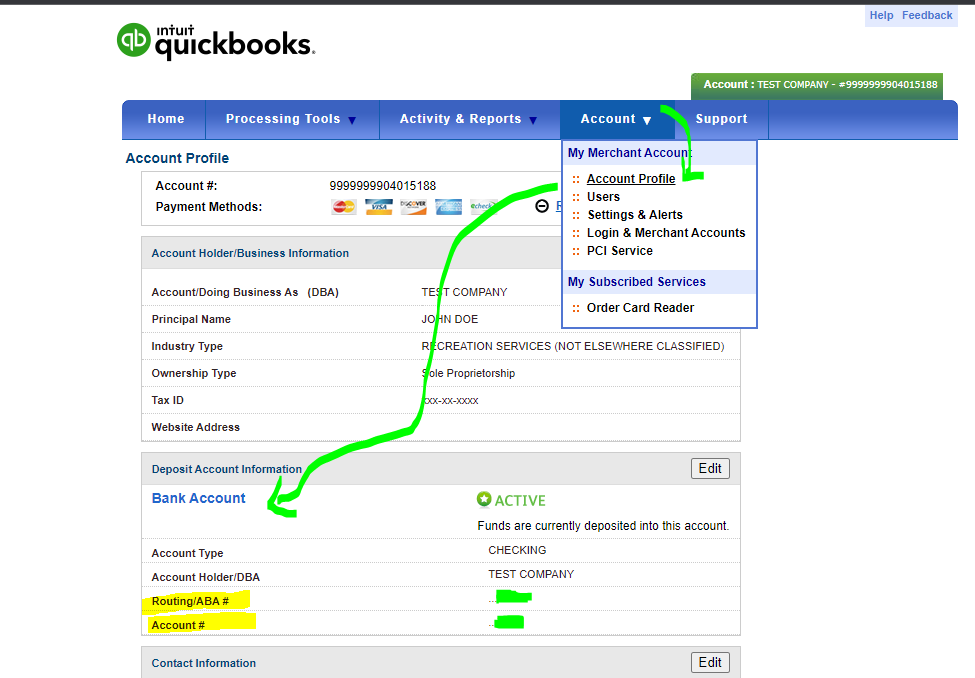Image resolution: width=975 pixels, height=678 pixels.
Task: Click the Payment Methods label
Action: point(209,207)
